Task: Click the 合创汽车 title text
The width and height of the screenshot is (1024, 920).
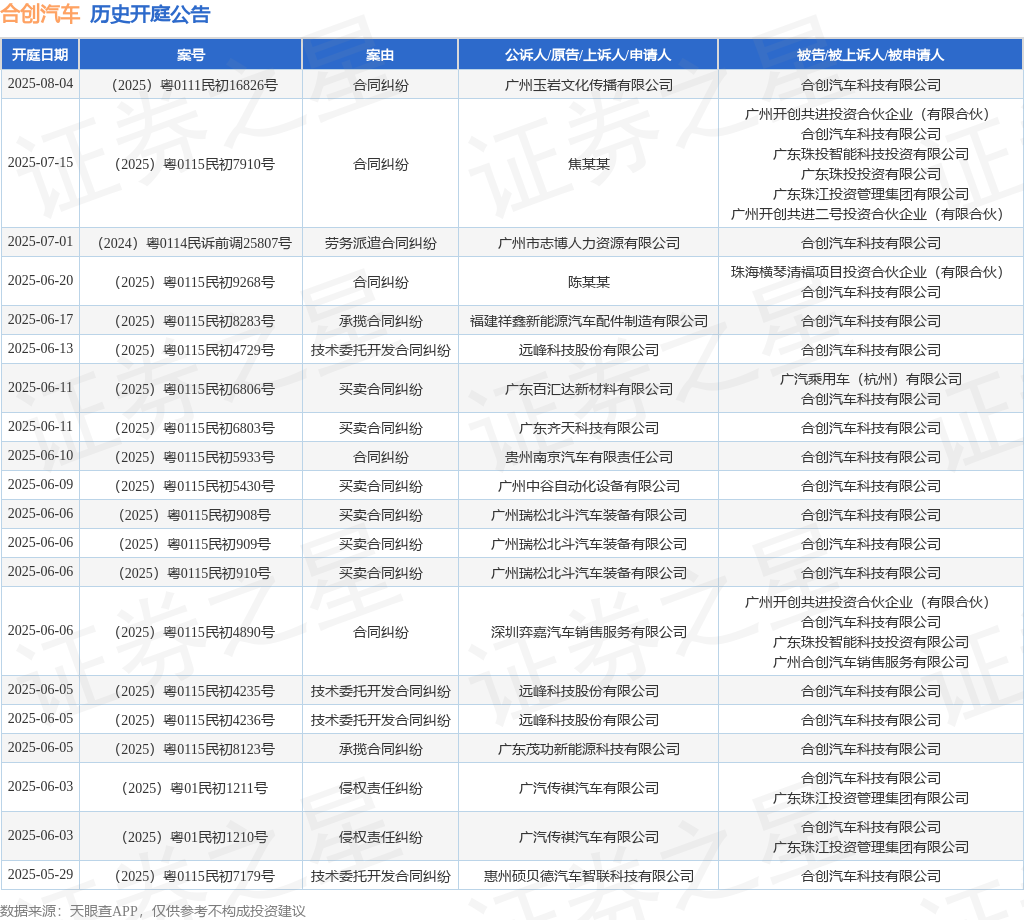Action: point(40,14)
